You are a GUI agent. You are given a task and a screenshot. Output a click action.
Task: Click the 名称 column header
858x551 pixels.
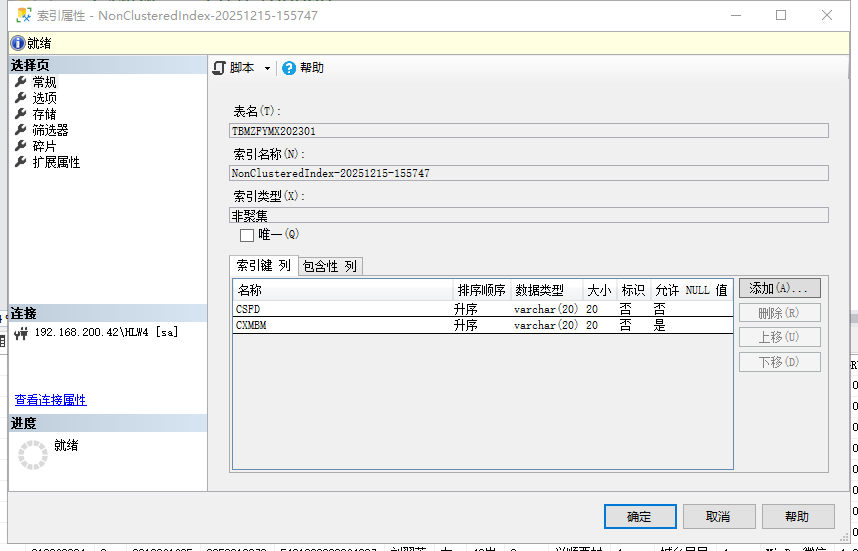point(343,290)
